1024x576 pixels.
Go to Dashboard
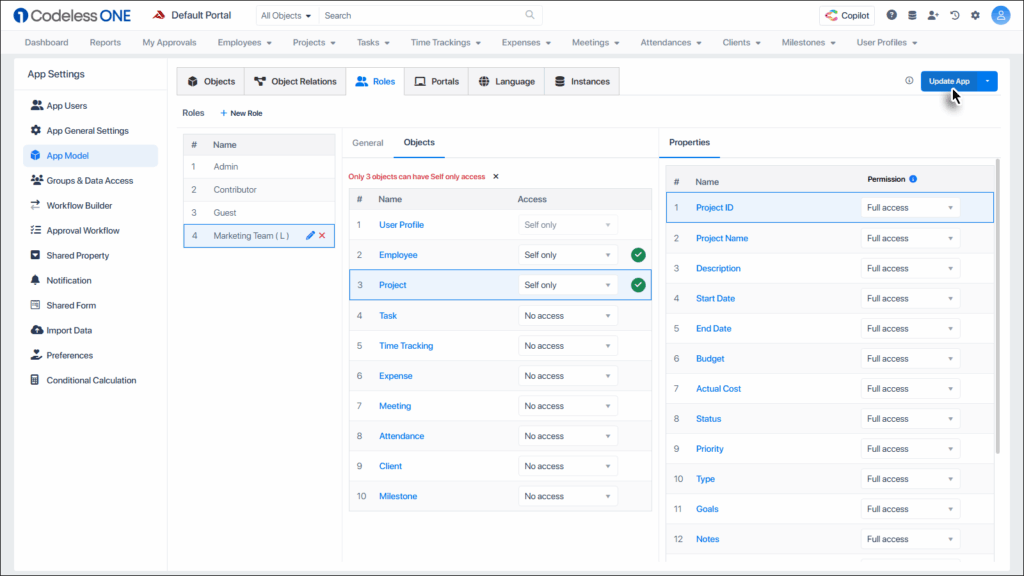[46, 42]
